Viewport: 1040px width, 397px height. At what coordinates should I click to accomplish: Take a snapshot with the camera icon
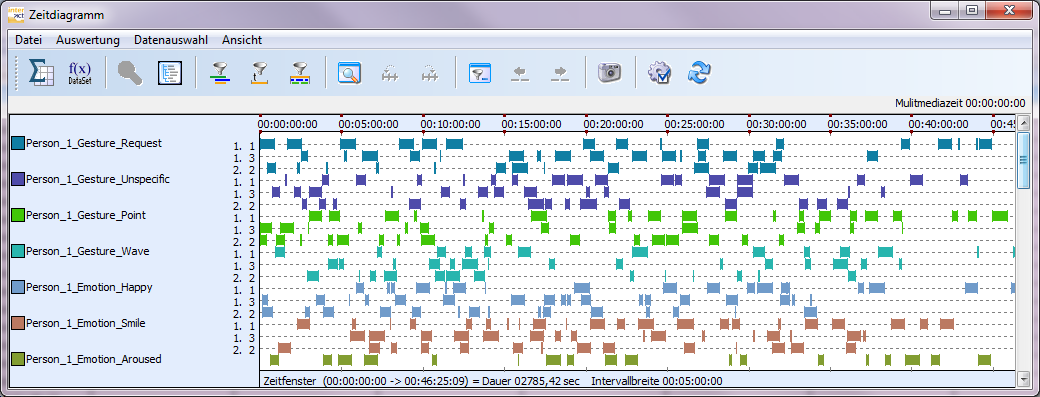(609, 72)
